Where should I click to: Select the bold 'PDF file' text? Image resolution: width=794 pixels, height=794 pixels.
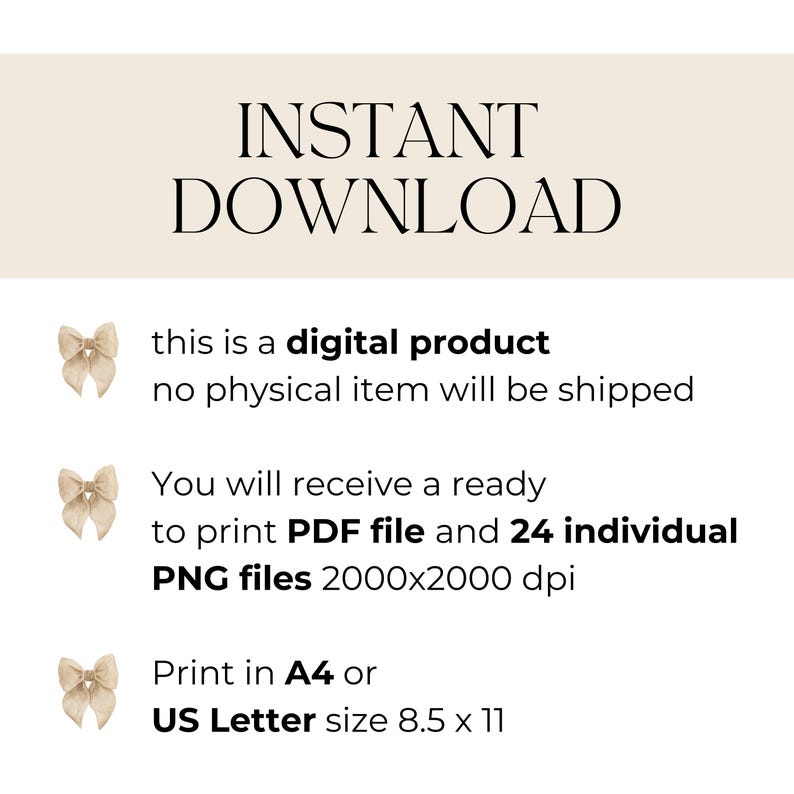[x=355, y=532]
